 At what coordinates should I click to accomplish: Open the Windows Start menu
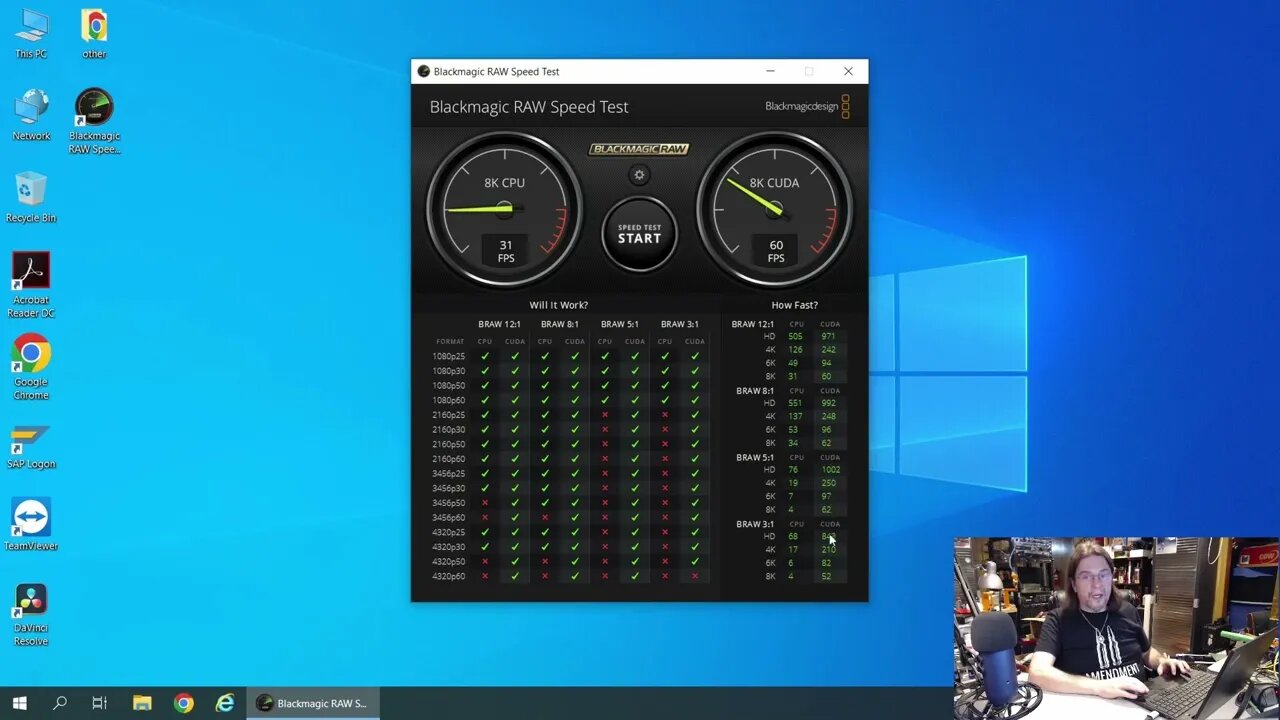(x=19, y=703)
